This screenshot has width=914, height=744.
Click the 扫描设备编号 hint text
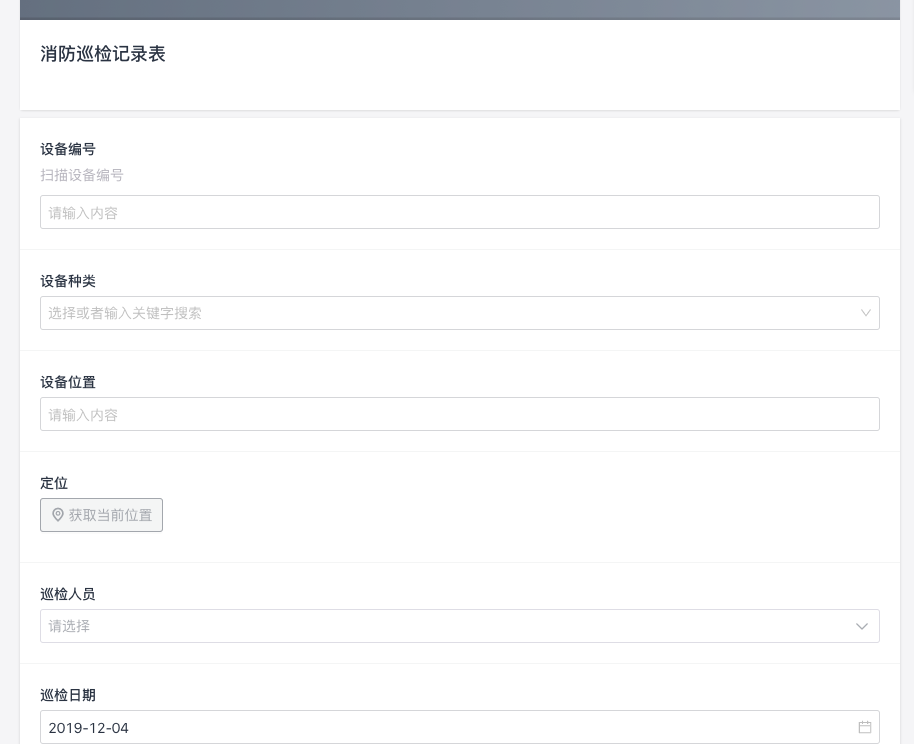click(x=82, y=175)
